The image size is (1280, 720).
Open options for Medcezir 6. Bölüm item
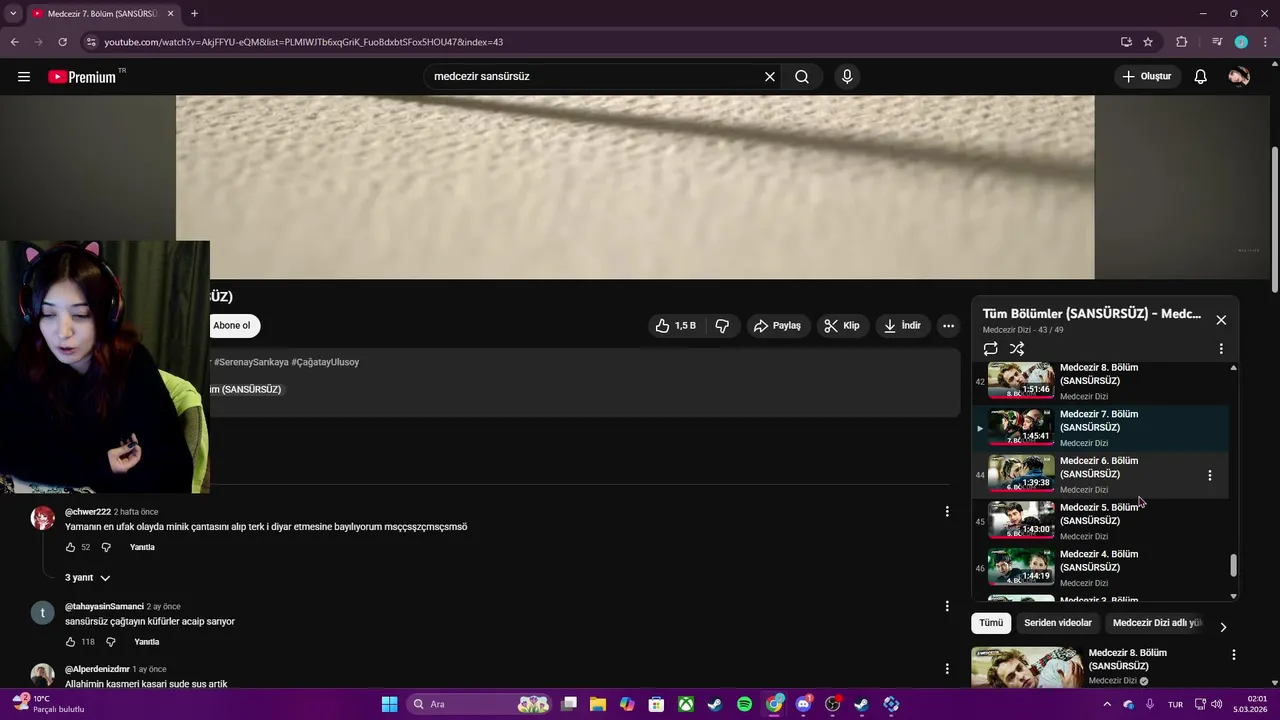click(1210, 475)
